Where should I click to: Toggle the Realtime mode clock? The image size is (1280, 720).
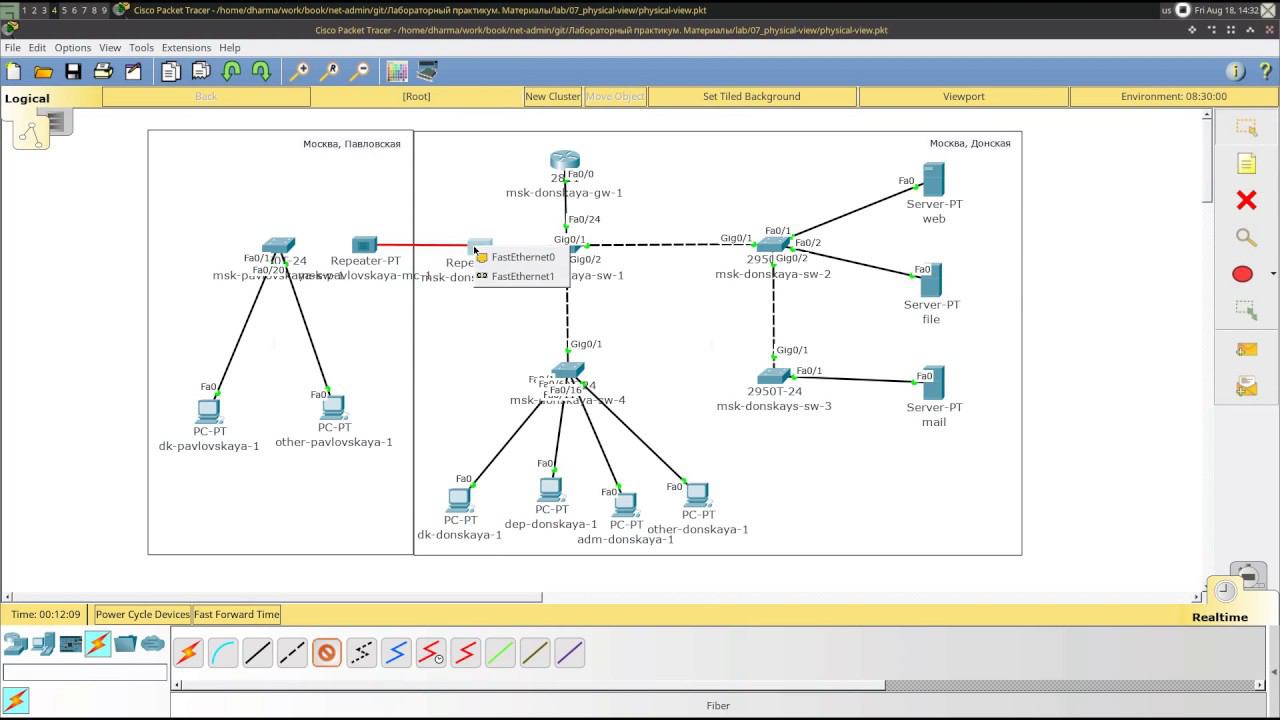pyautogui.click(x=1226, y=592)
